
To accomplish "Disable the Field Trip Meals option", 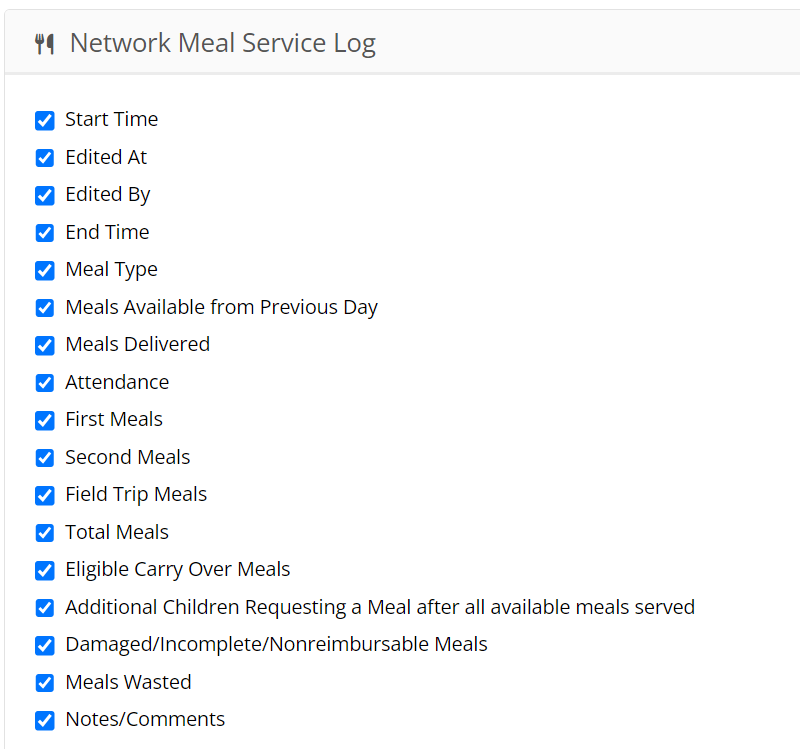I will (x=45, y=495).
